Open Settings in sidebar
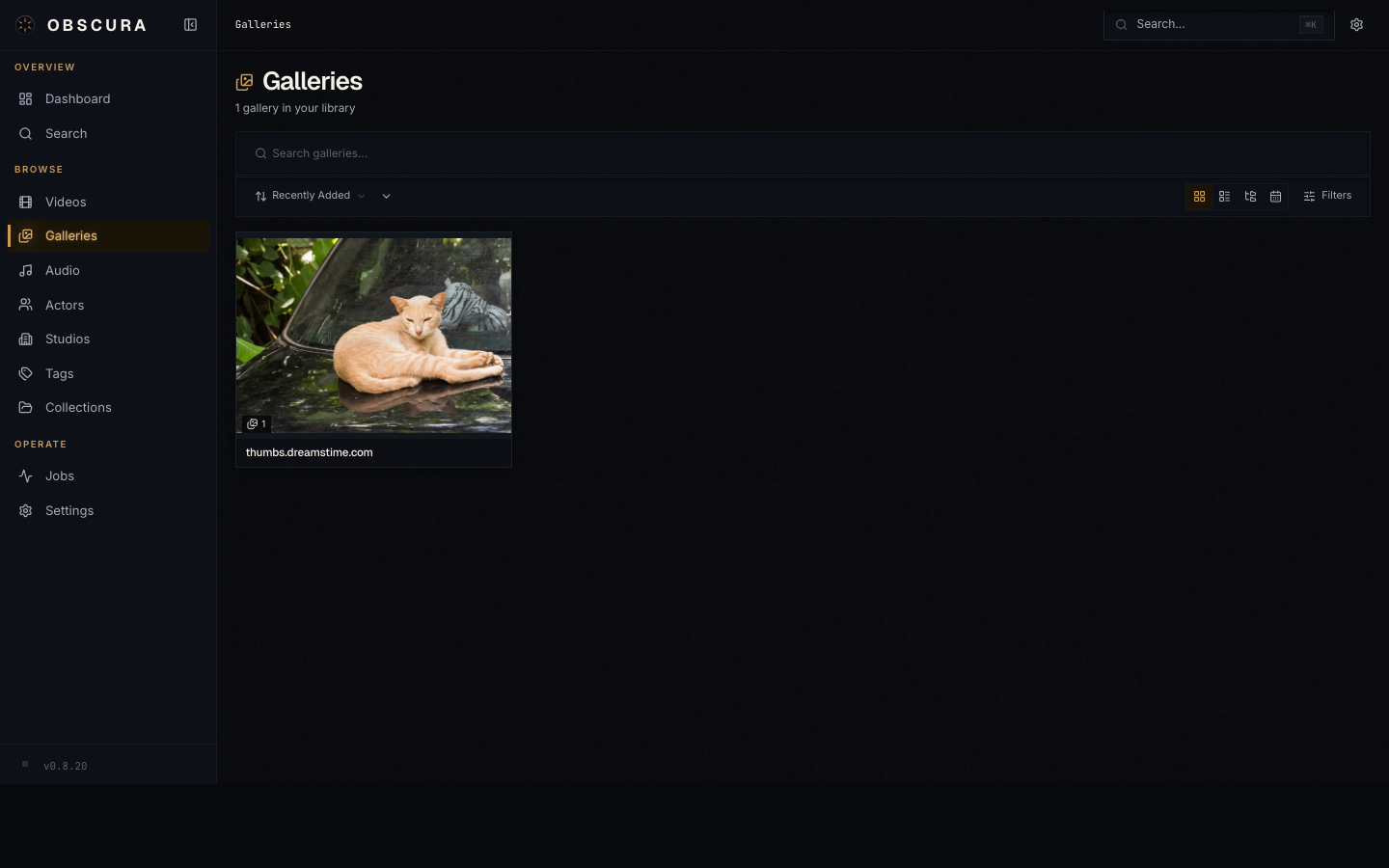 (108, 511)
